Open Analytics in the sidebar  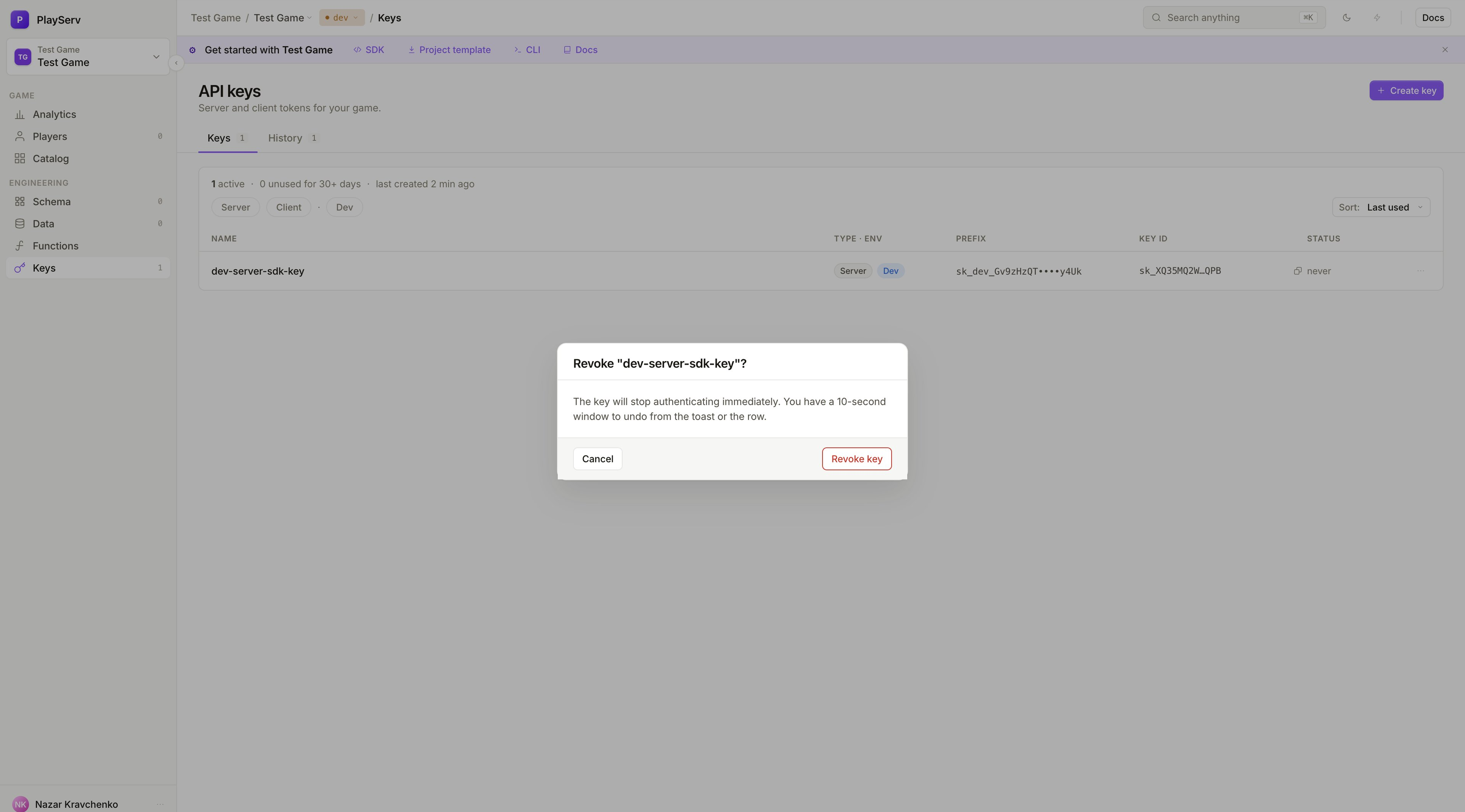point(88,114)
